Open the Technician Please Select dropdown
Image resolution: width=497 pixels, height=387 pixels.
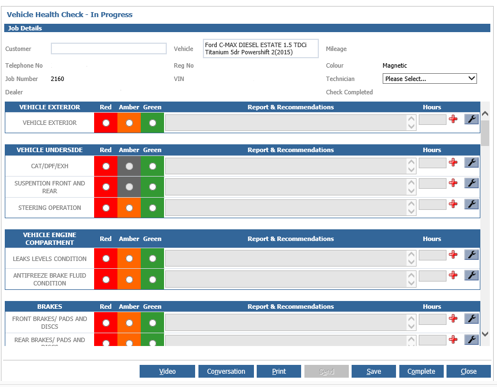(x=429, y=79)
